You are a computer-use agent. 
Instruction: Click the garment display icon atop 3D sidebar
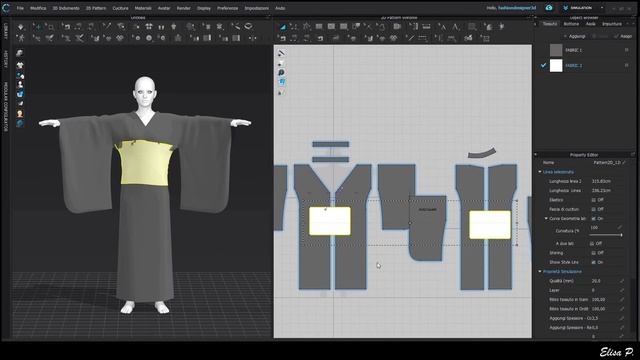[x=20, y=53]
